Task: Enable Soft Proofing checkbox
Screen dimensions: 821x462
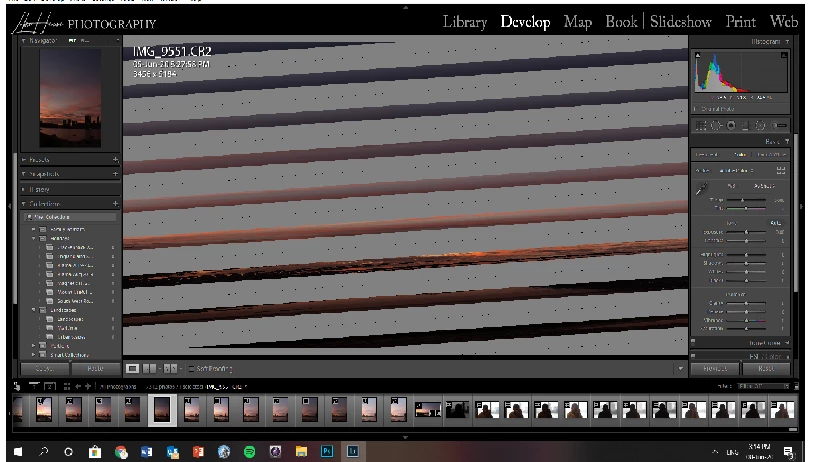Action: click(x=191, y=369)
